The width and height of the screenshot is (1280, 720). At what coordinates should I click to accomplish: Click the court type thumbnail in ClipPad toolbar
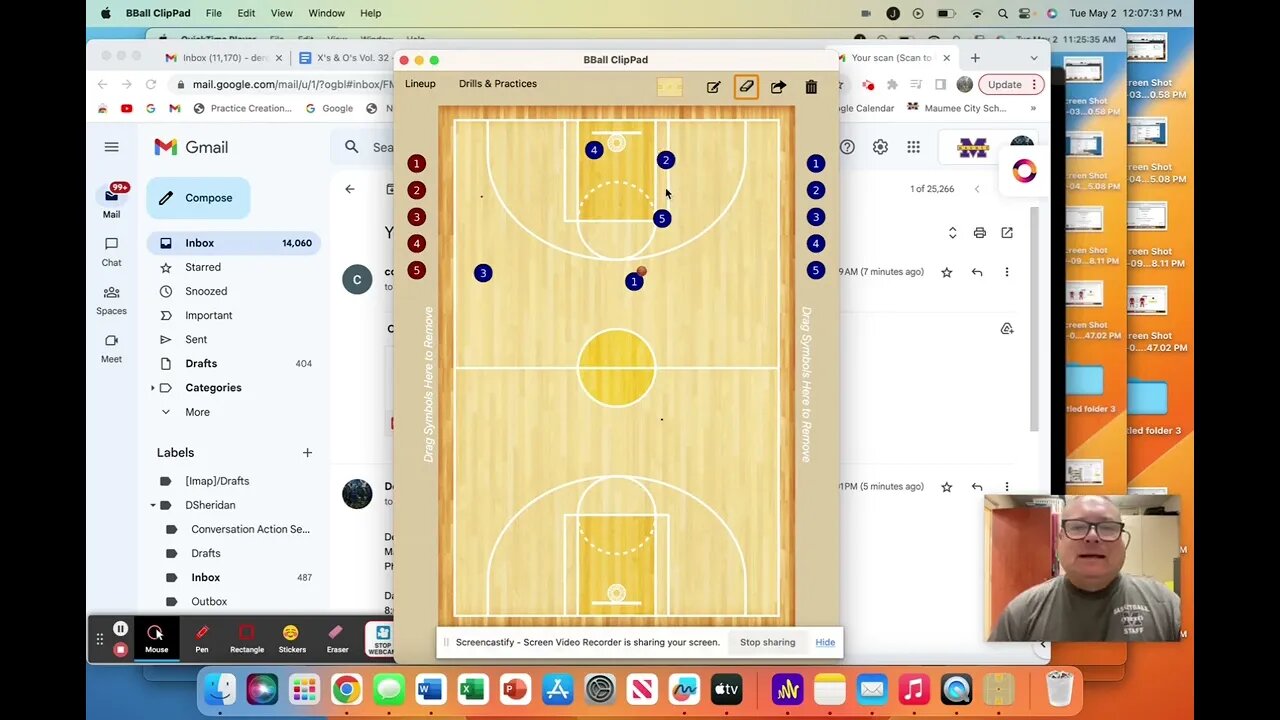pyautogui.click(x=669, y=87)
